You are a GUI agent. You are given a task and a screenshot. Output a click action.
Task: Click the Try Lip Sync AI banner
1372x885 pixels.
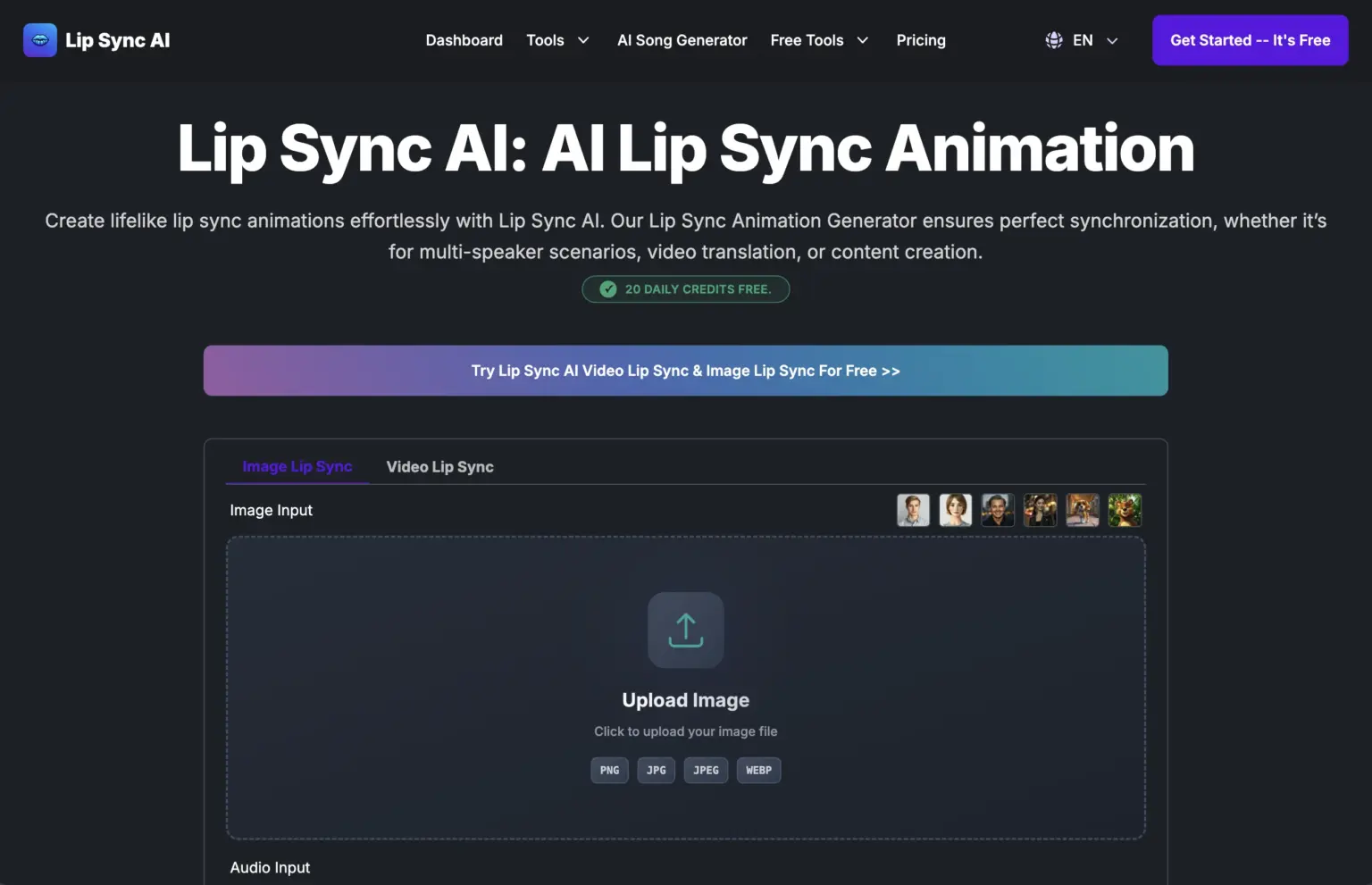686,371
